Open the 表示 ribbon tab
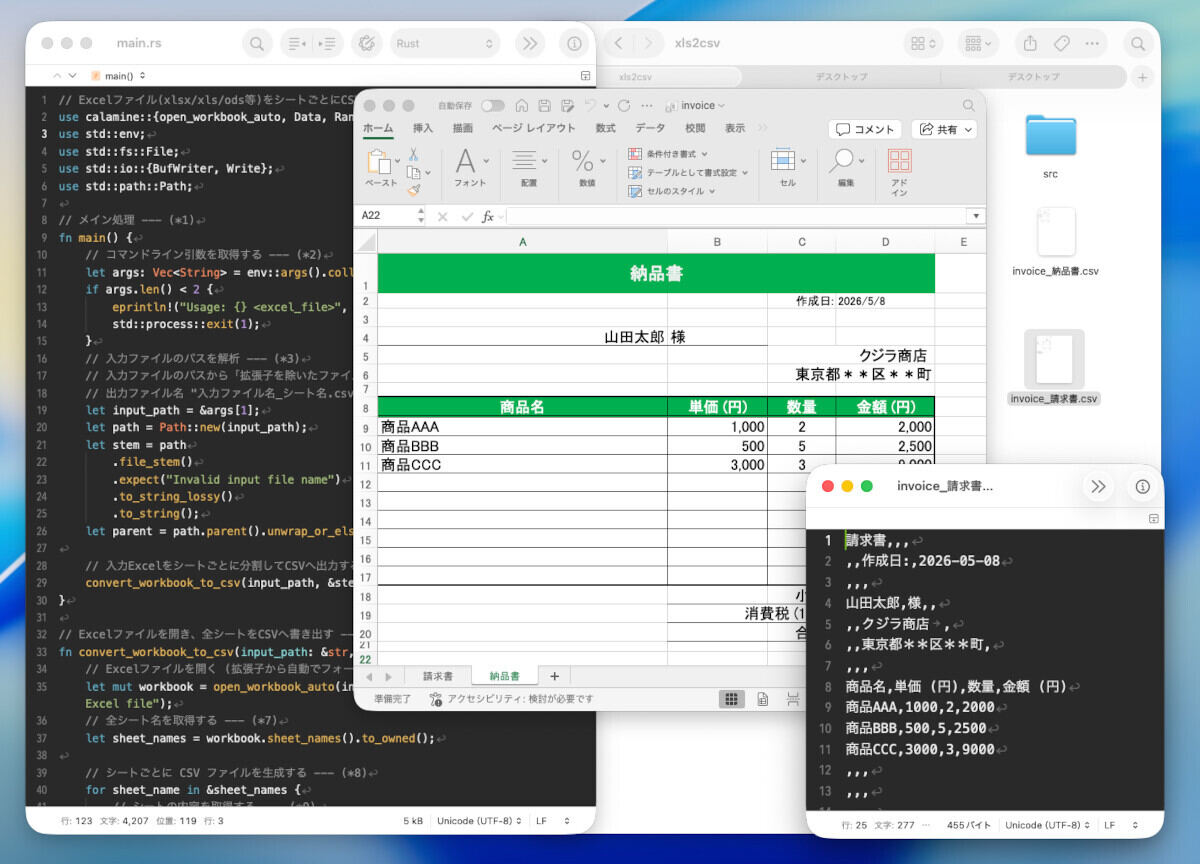Image resolution: width=1200 pixels, height=864 pixels. pos(735,129)
